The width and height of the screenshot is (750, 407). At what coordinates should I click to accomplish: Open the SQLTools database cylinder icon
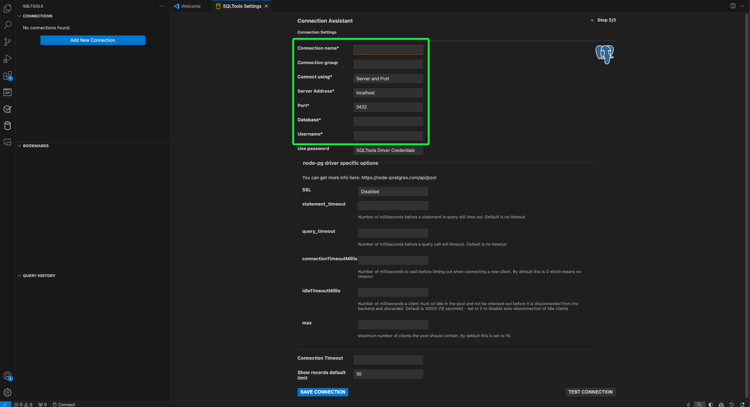point(7,126)
